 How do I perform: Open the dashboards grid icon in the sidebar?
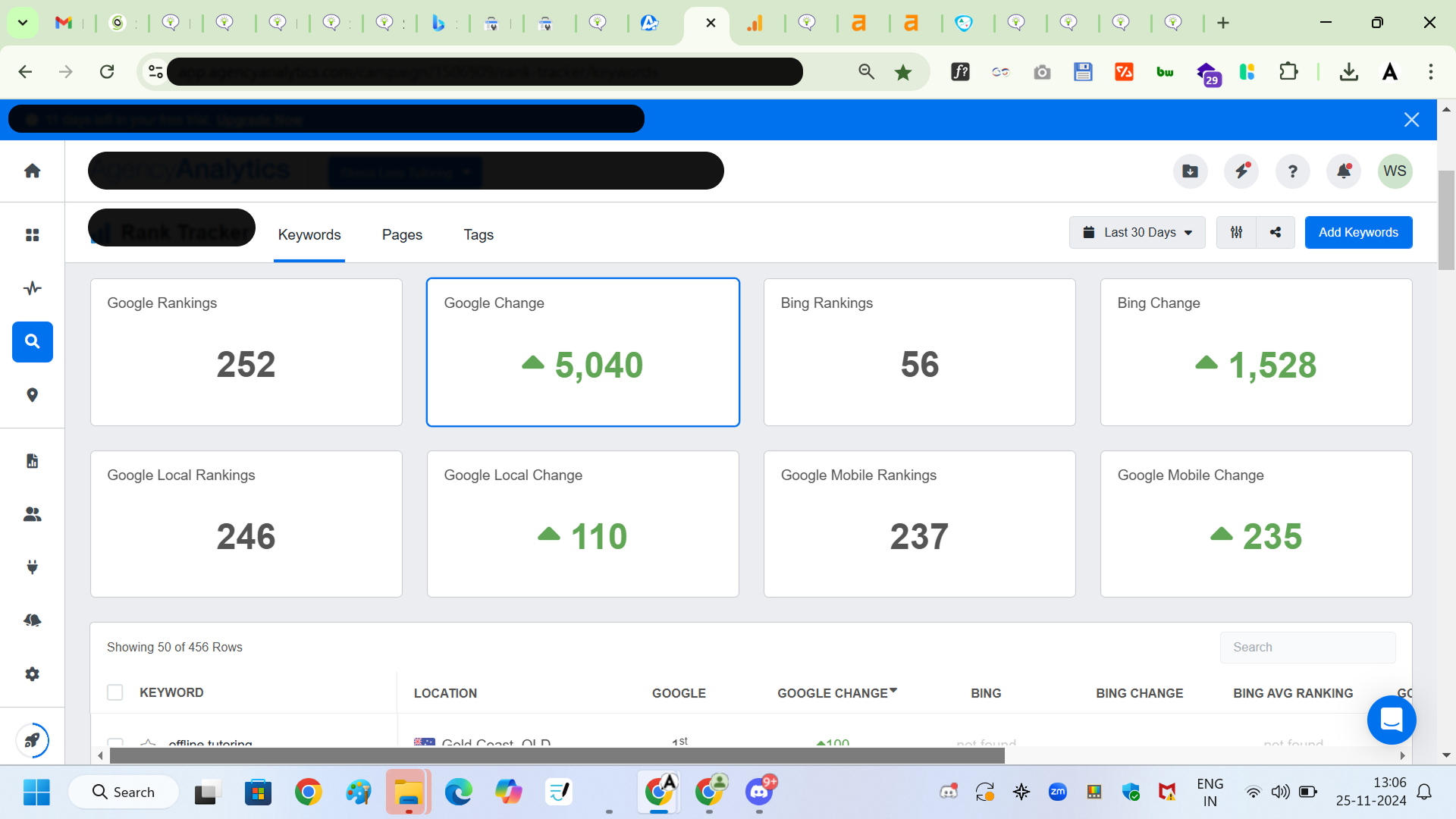coord(32,235)
